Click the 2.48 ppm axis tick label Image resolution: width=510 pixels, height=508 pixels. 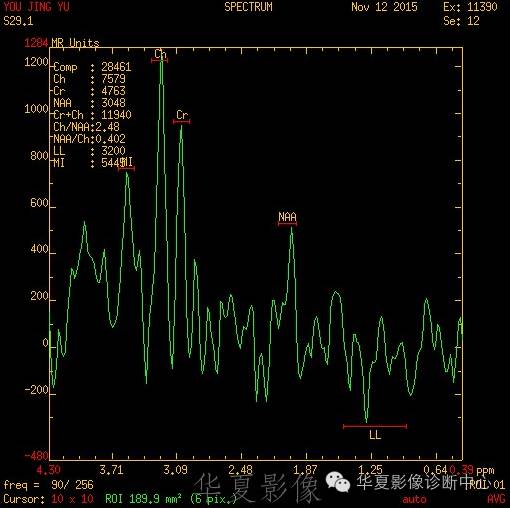pos(240,470)
